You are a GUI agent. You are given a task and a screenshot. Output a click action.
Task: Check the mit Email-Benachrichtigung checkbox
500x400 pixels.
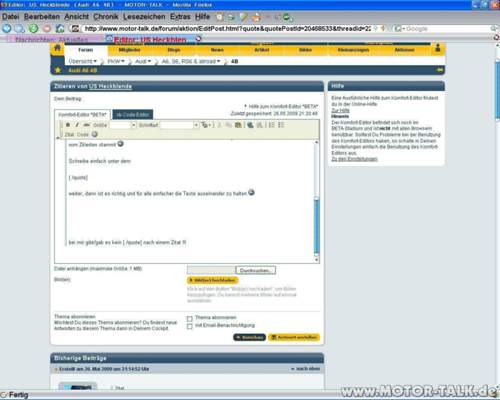[190, 326]
